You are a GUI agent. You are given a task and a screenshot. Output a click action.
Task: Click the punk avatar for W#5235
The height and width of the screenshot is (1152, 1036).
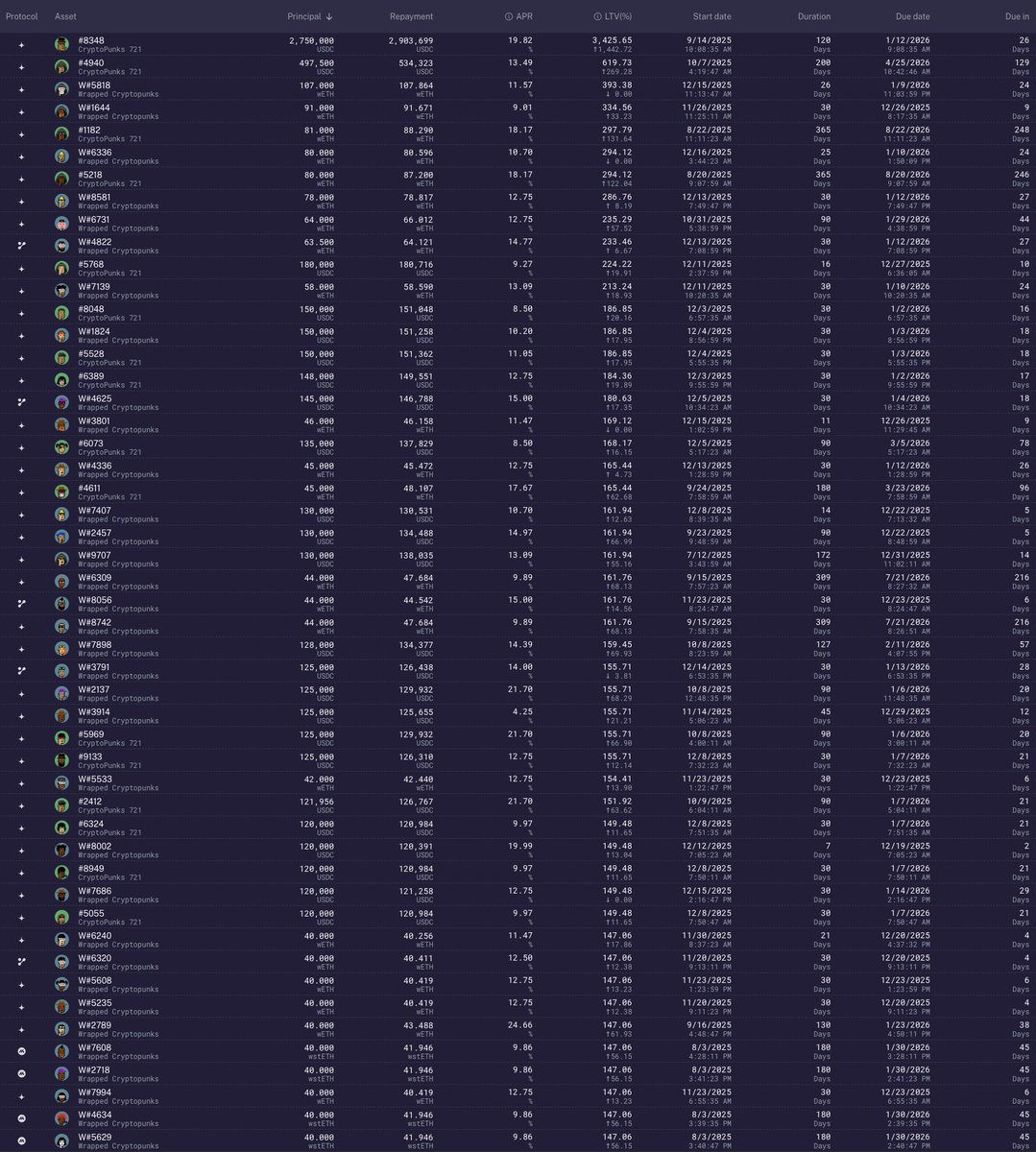point(61,1007)
